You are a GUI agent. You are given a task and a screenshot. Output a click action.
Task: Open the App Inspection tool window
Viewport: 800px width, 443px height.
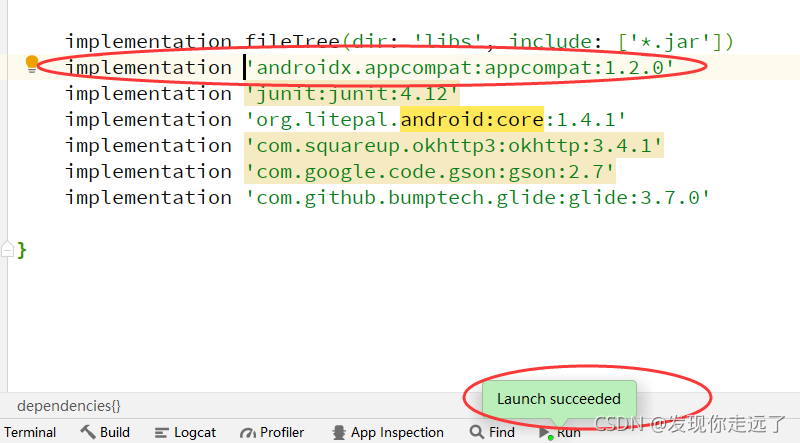coord(387,432)
